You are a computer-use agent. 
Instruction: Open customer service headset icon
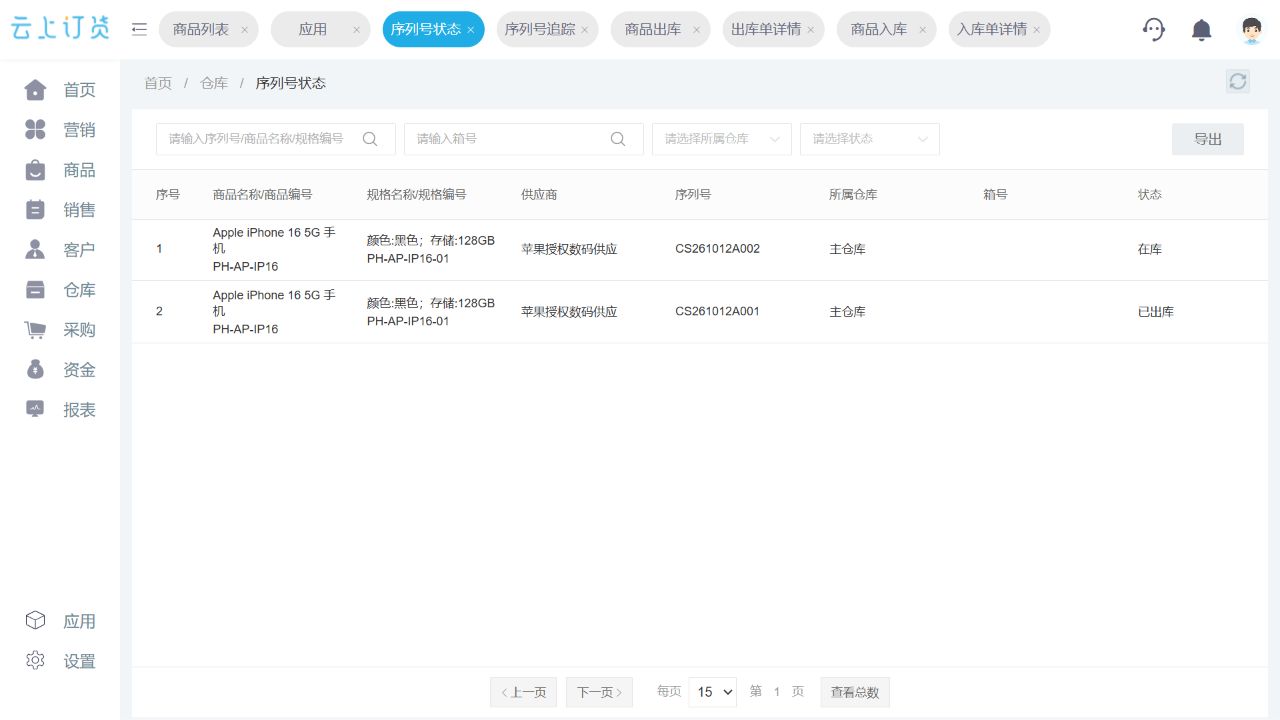pyautogui.click(x=1154, y=30)
